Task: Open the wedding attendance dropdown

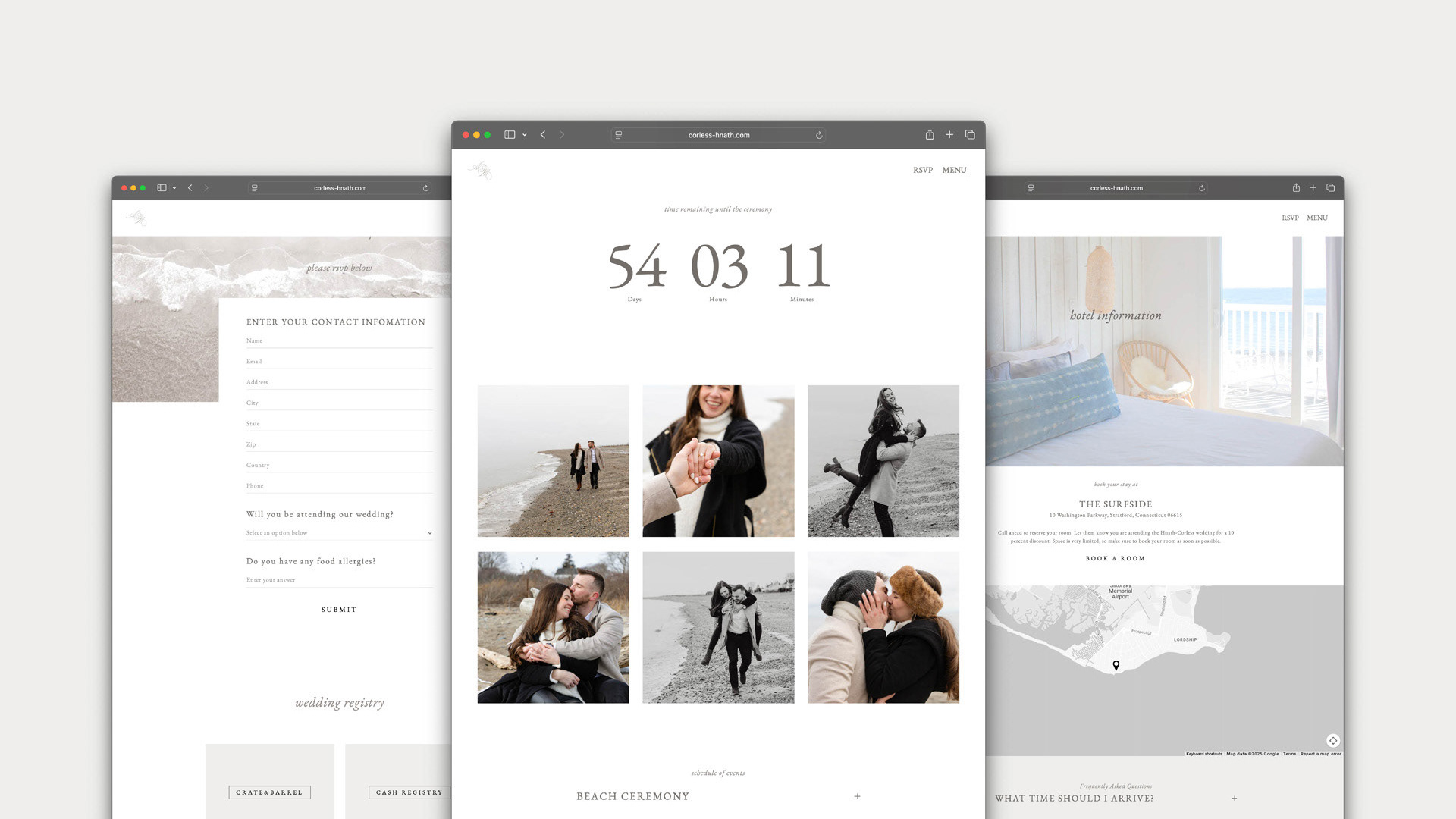Action: tap(339, 533)
